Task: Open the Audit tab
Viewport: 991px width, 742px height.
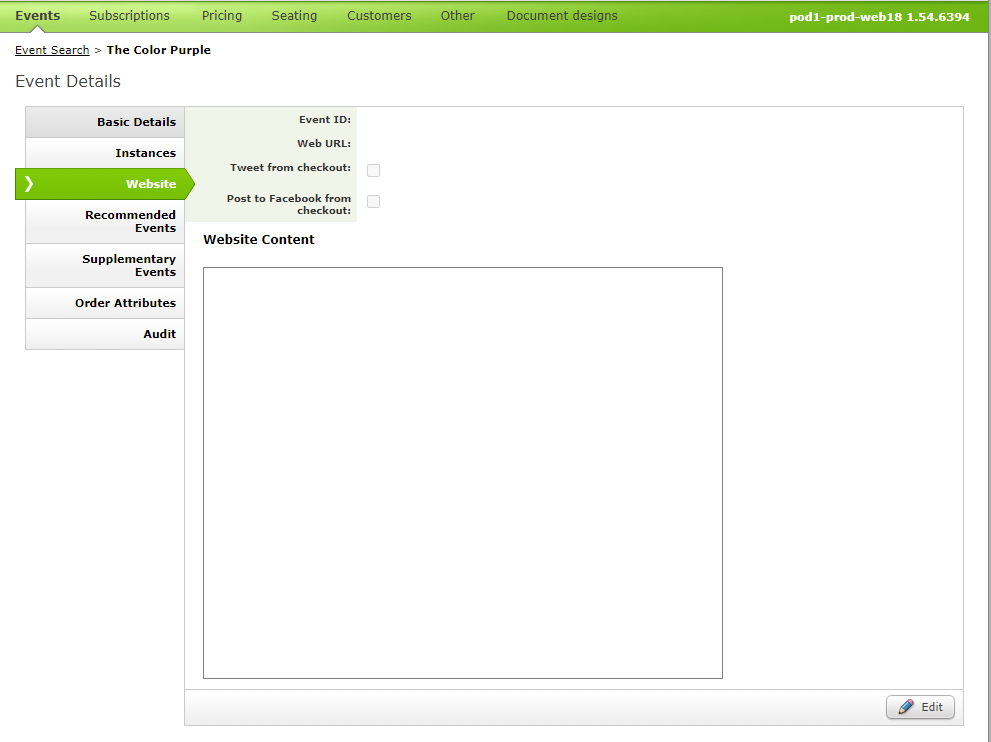Action: point(105,334)
